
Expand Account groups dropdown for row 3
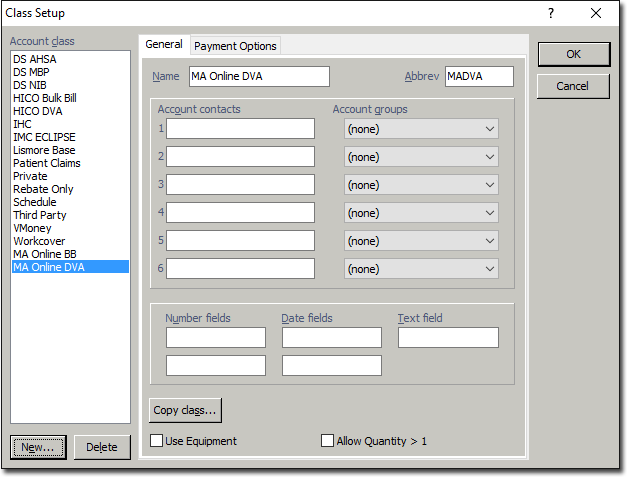pyautogui.click(x=421, y=185)
